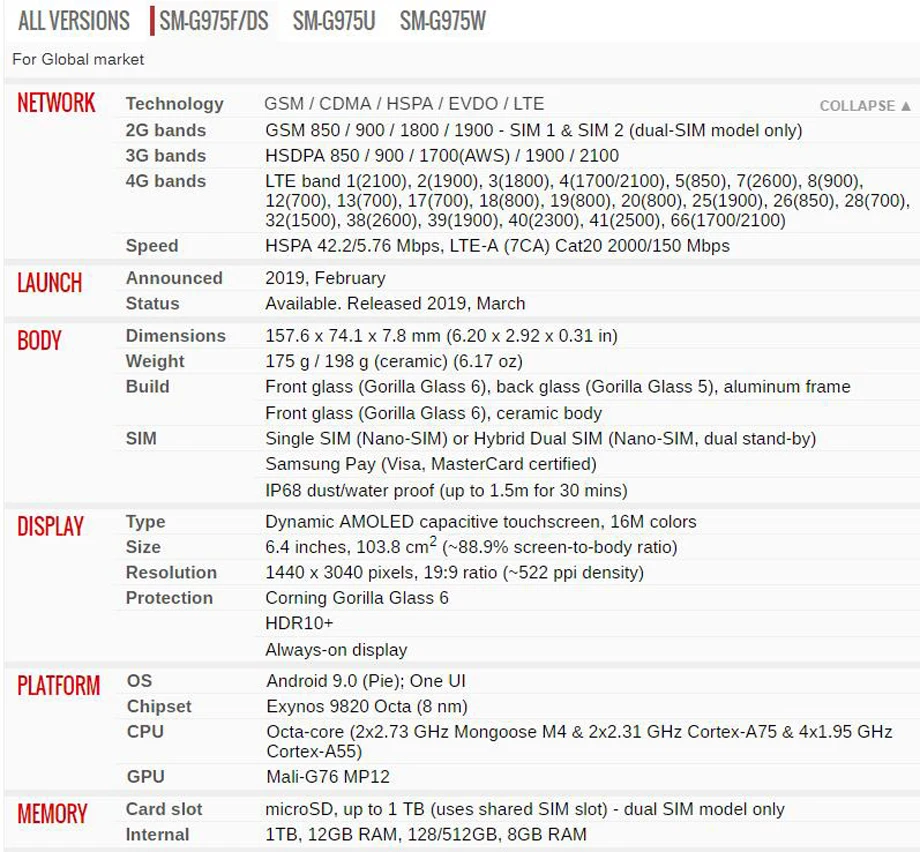Click the Dimensions label
The image size is (920, 852).
pos(176,336)
